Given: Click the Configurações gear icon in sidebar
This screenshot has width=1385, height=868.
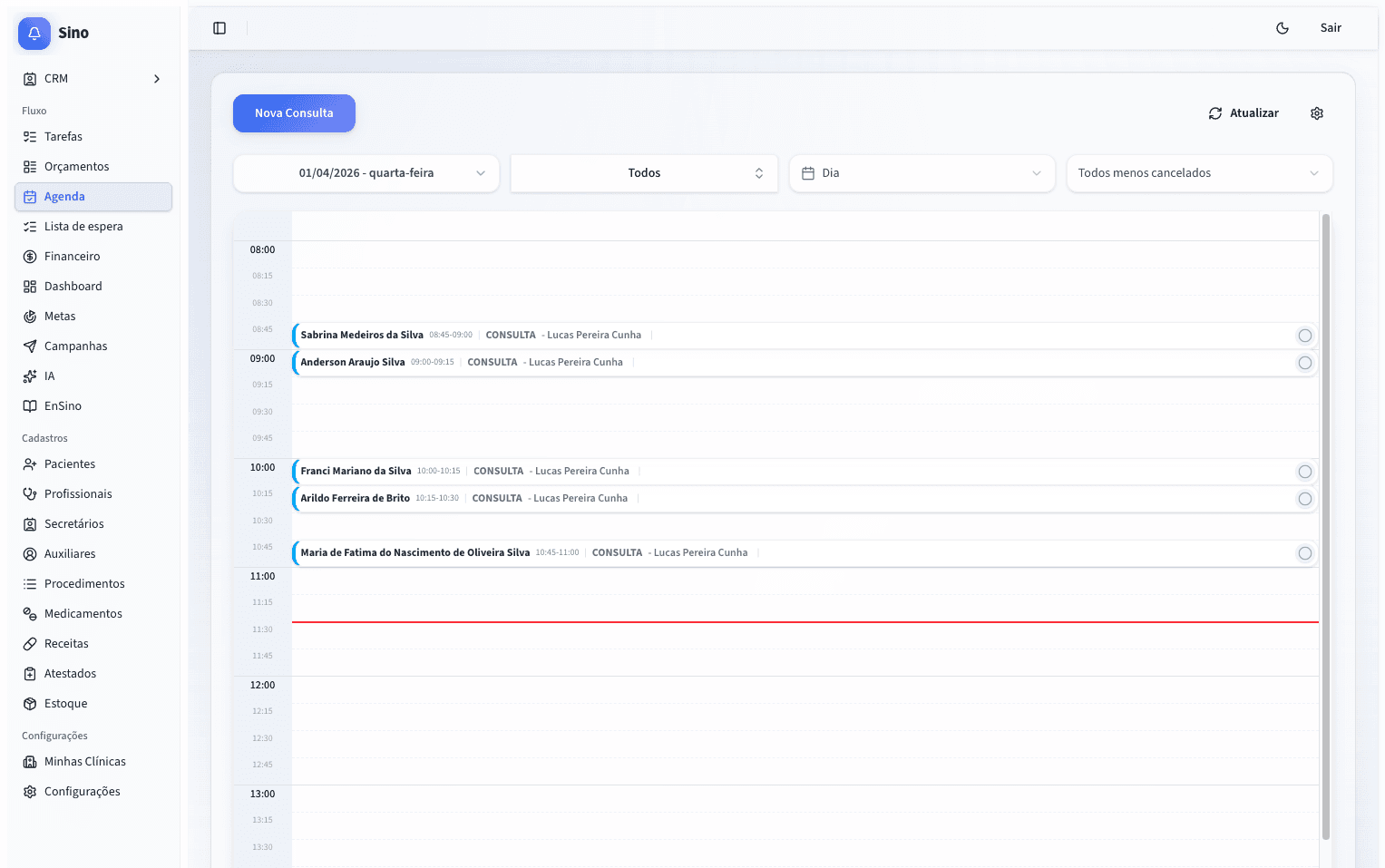Looking at the screenshot, I should pos(30,792).
